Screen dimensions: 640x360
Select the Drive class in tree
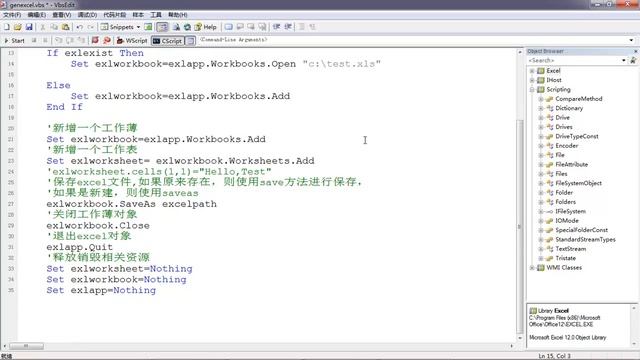pyautogui.click(x=562, y=118)
